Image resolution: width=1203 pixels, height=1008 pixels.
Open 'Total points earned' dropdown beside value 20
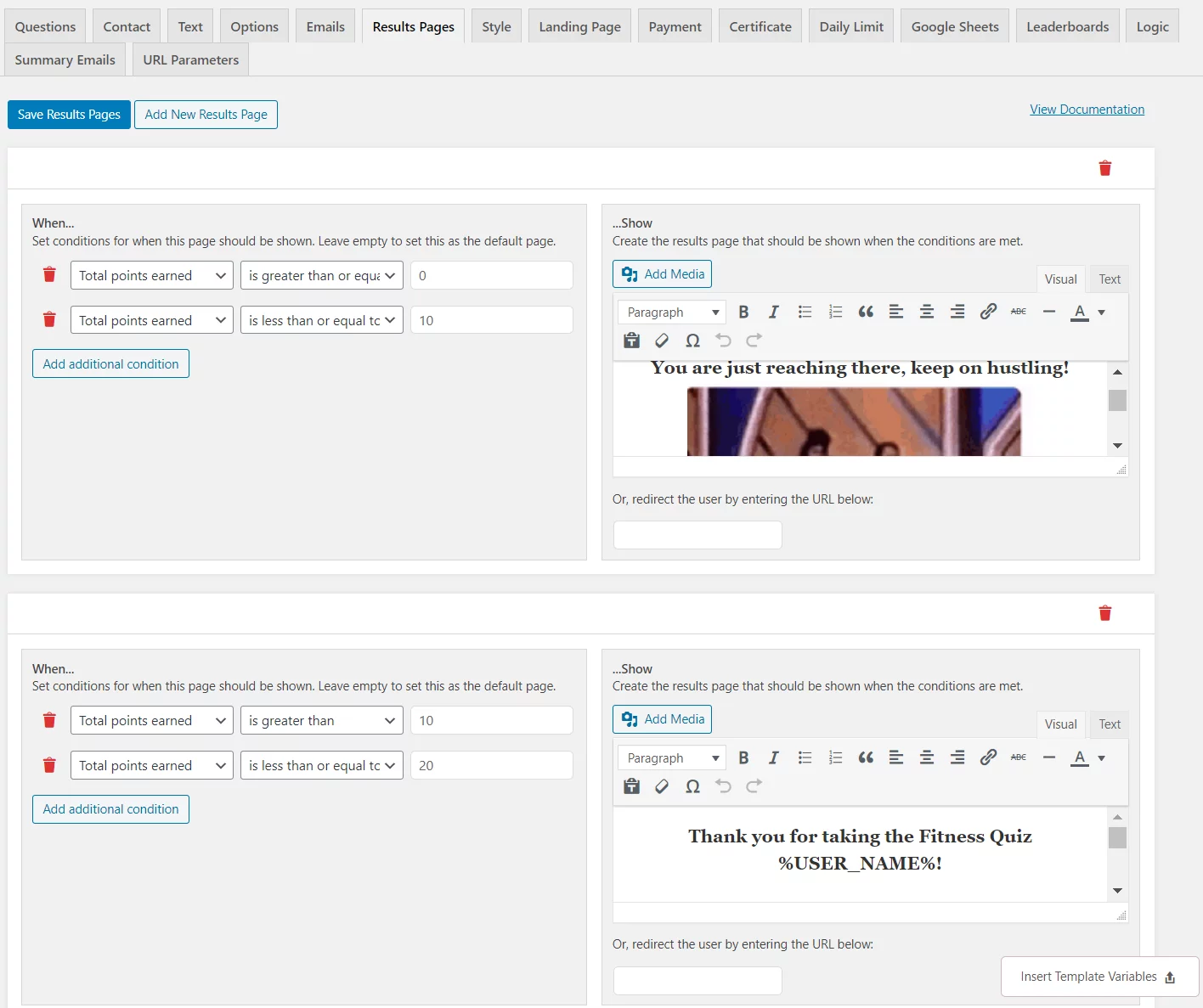151,765
